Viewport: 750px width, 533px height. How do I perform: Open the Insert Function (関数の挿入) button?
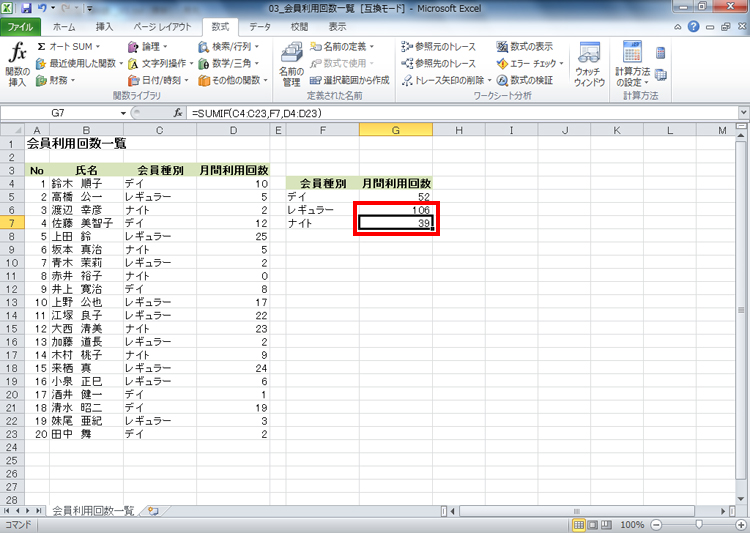pos(18,65)
